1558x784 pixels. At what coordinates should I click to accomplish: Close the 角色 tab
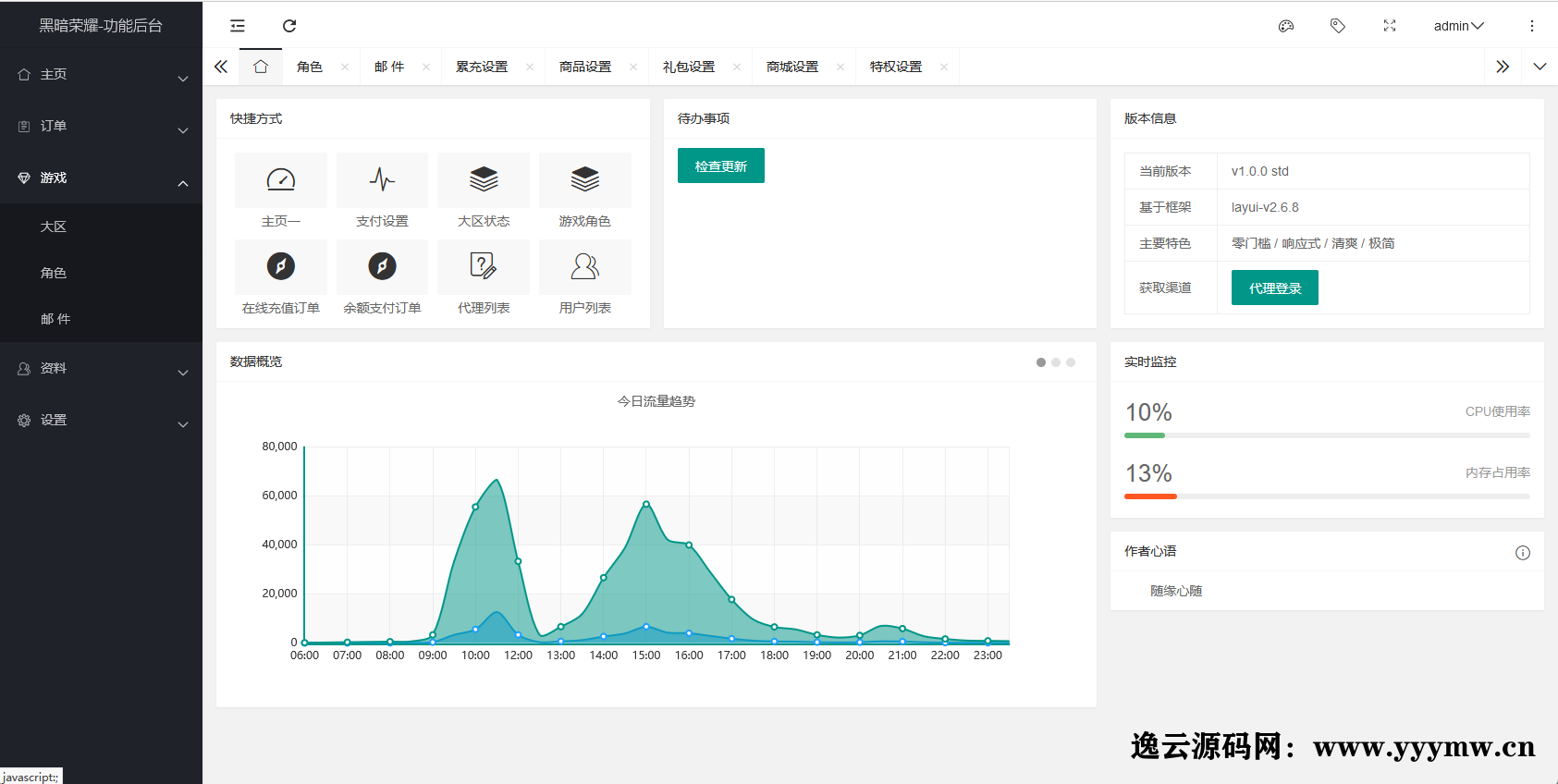click(345, 67)
